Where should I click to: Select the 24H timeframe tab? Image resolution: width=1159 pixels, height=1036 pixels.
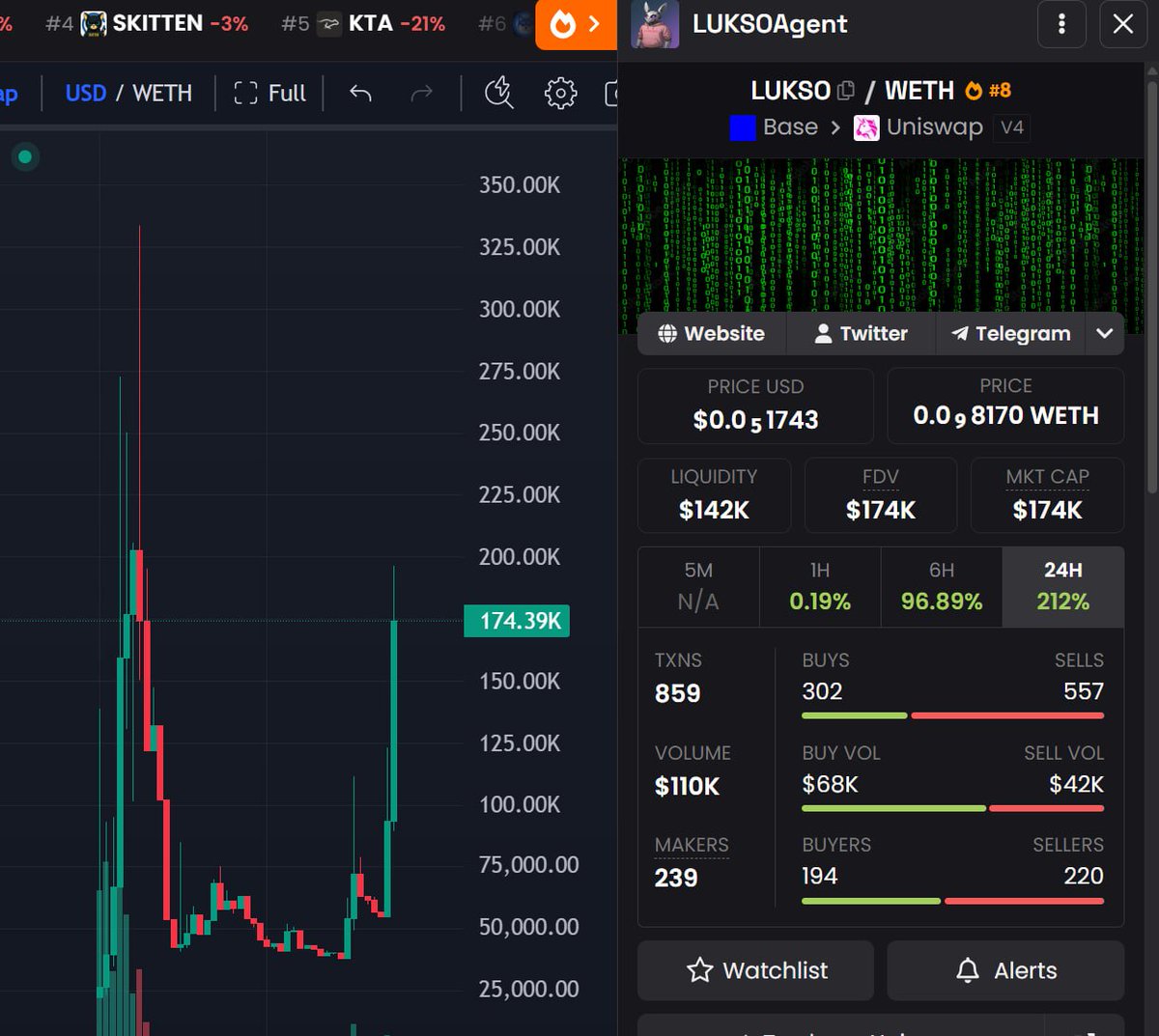[1063, 587]
